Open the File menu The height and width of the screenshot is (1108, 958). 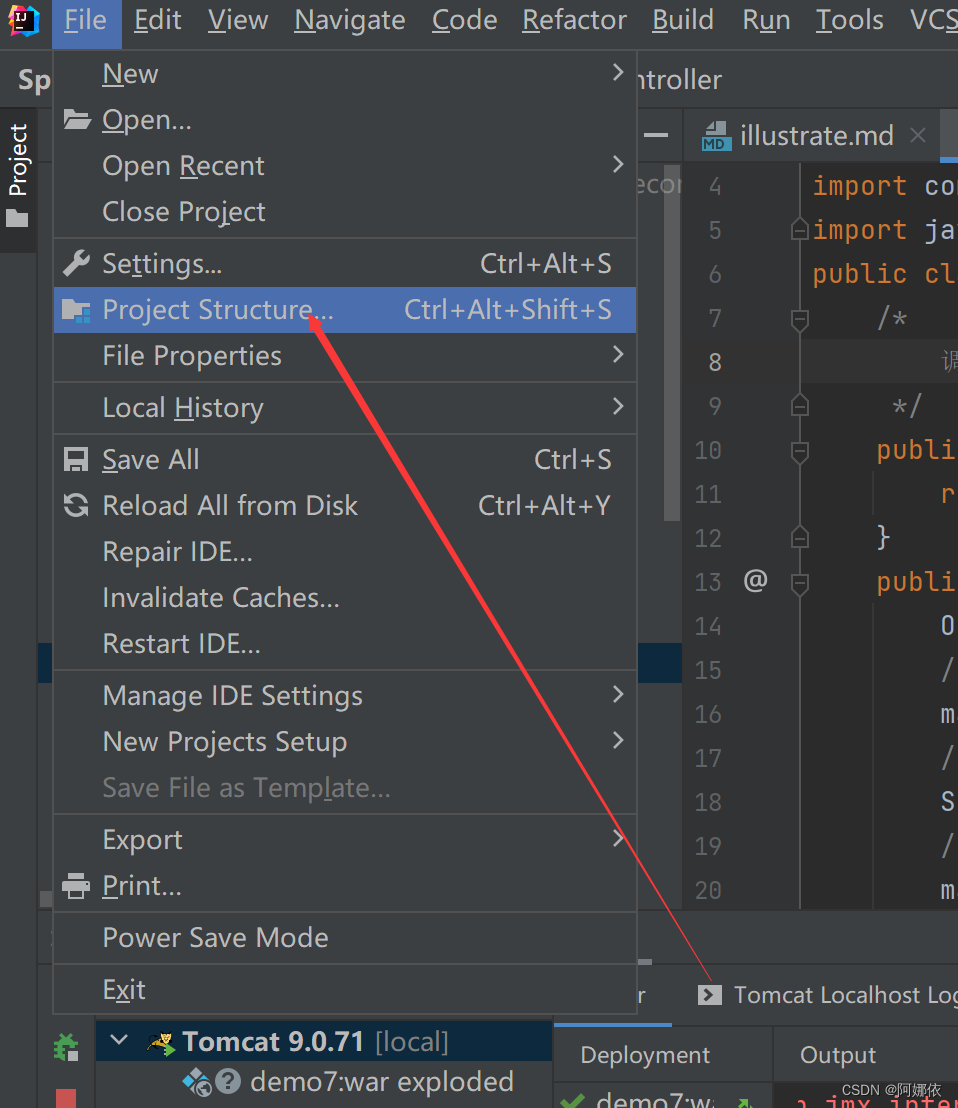point(85,20)
